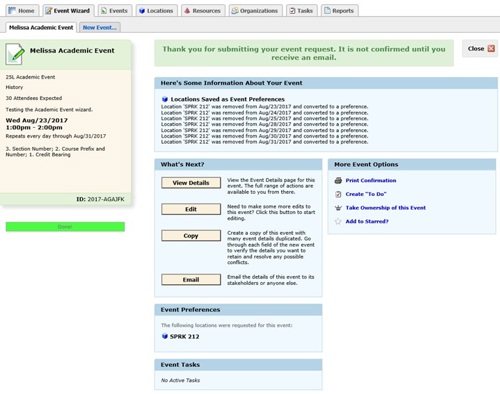Click the Home tab grid icon
The height and width of the screenshot is (394, 500).
coord(12,11)
